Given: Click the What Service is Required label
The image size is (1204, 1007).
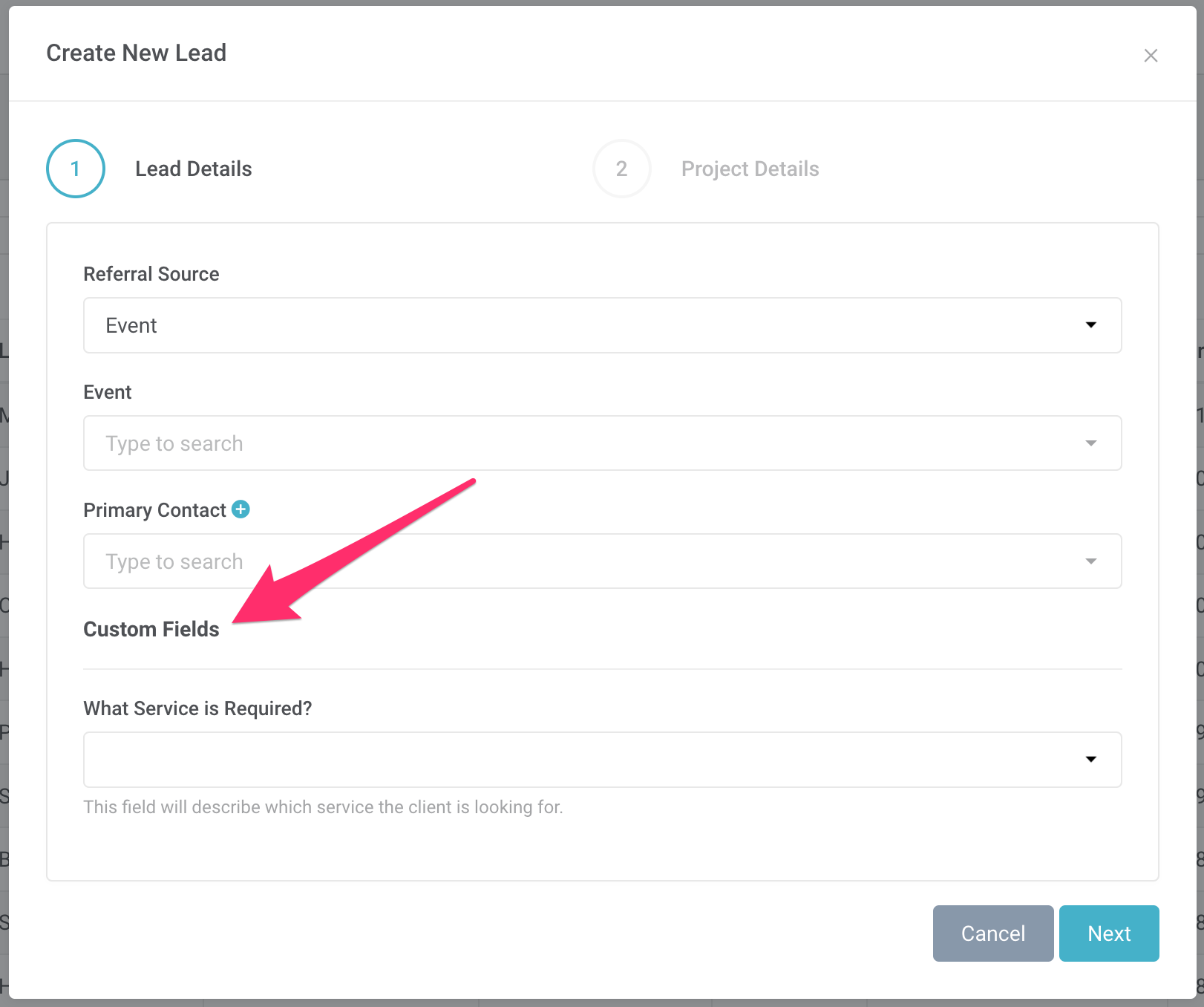Looking at the screenshot, I should tap(197, 708).
